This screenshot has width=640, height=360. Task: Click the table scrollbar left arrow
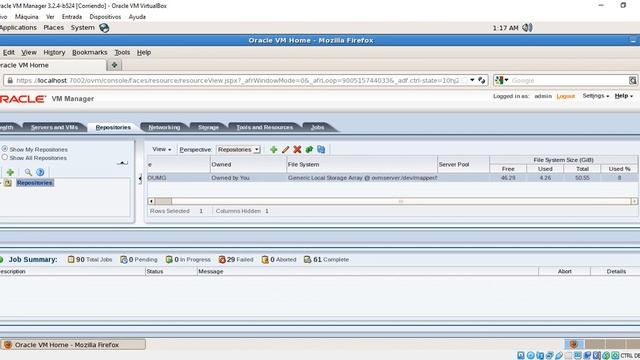[x=151, y=201]
